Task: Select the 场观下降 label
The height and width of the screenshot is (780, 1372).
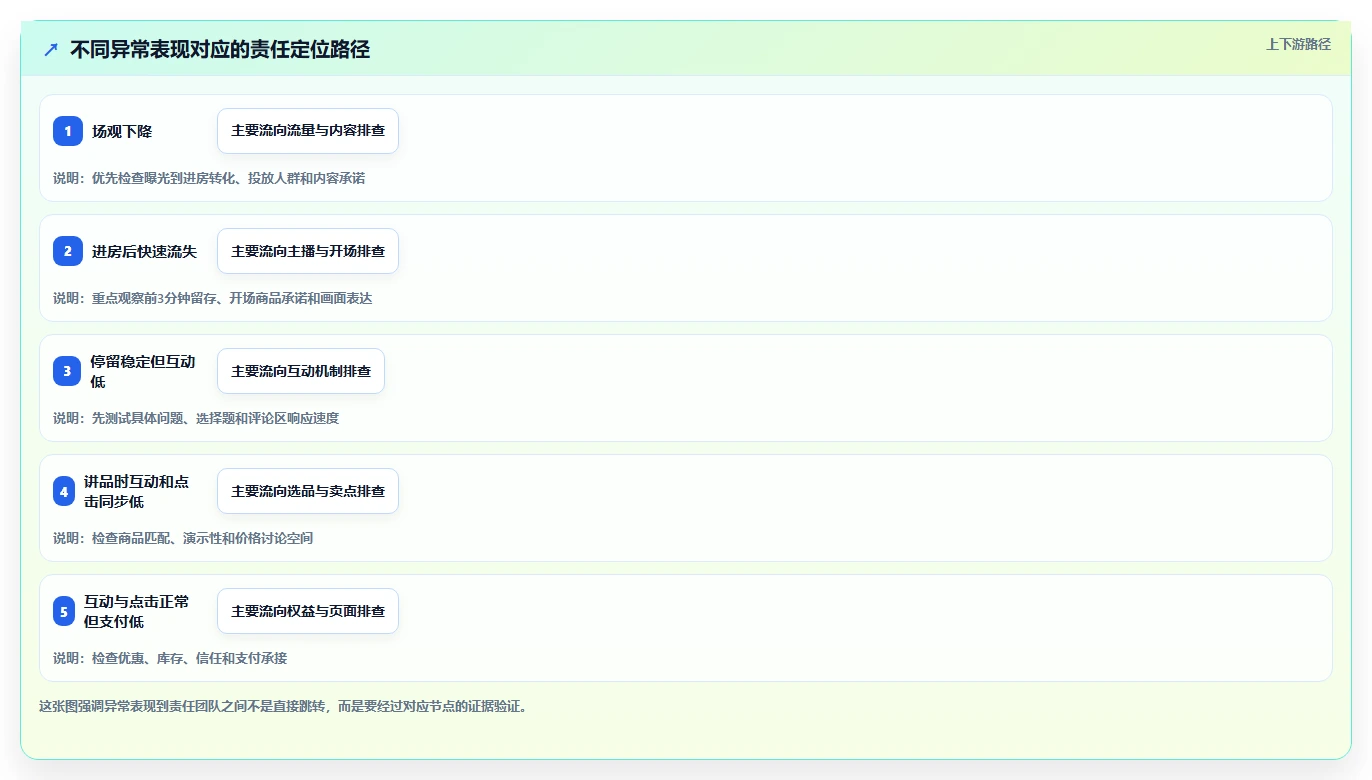Action: coord(122,131)
